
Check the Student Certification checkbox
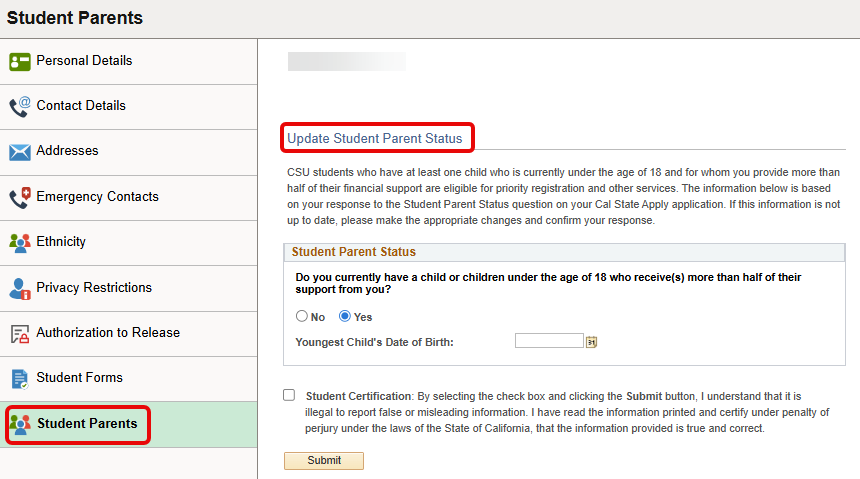tap(289, 395)
